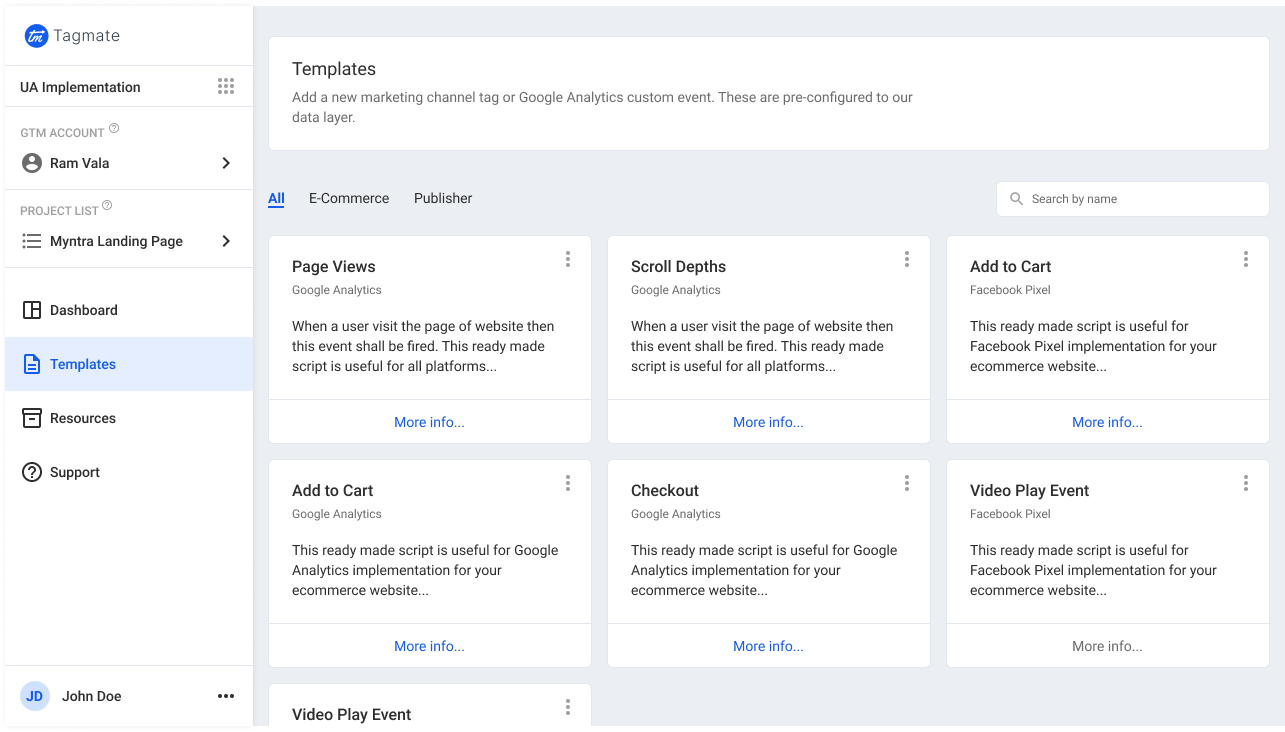The image size is (1285, 732).
Task: Click More info on the Scroll Depths card
Action: 768,422
